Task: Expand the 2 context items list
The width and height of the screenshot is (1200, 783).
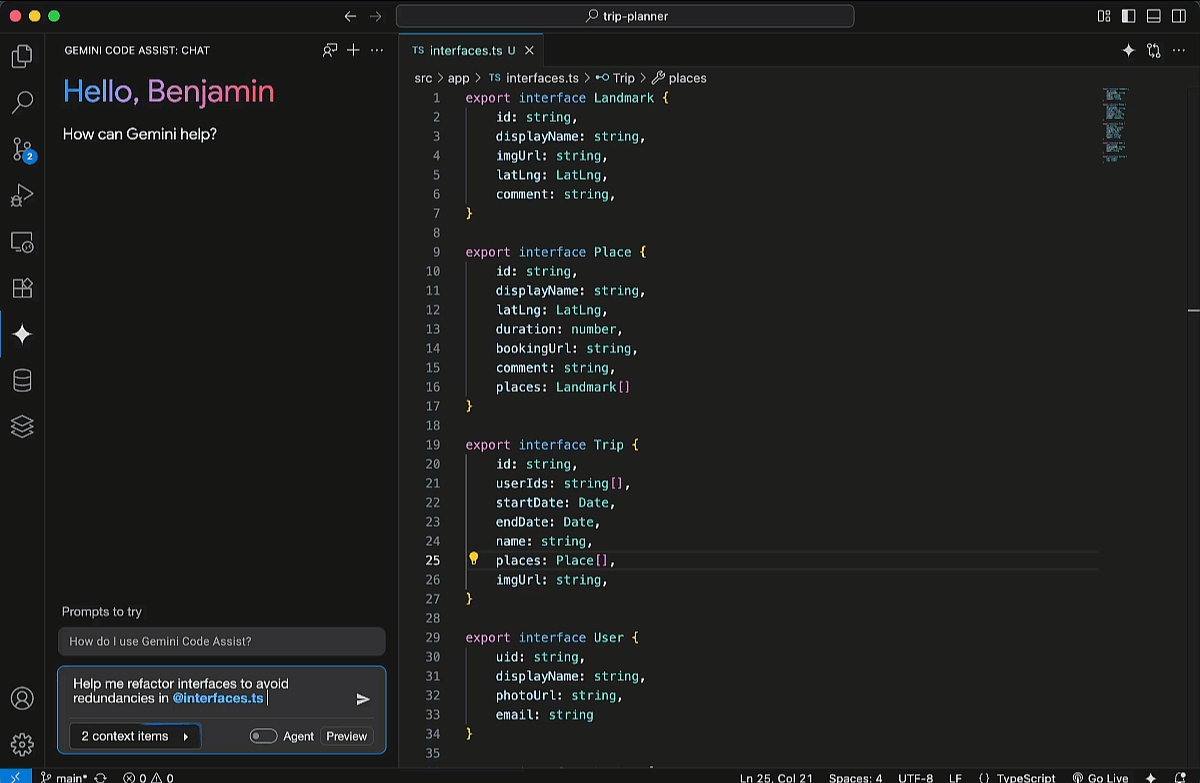Action: tap(135, 736)
